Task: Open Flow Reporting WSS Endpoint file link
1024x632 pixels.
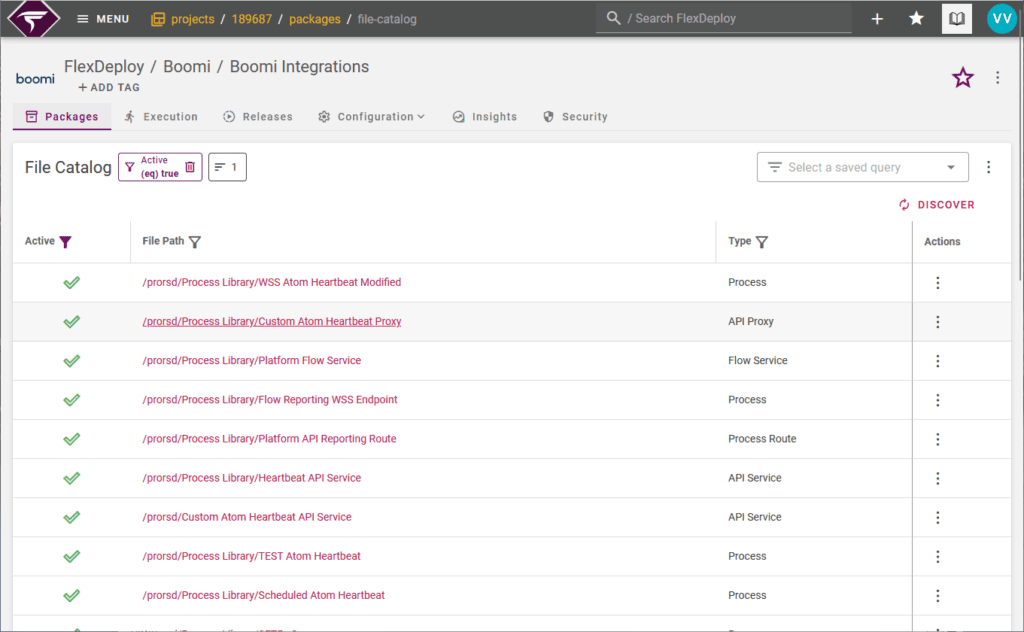Action: pyautogui.click(x=270, y=400)
